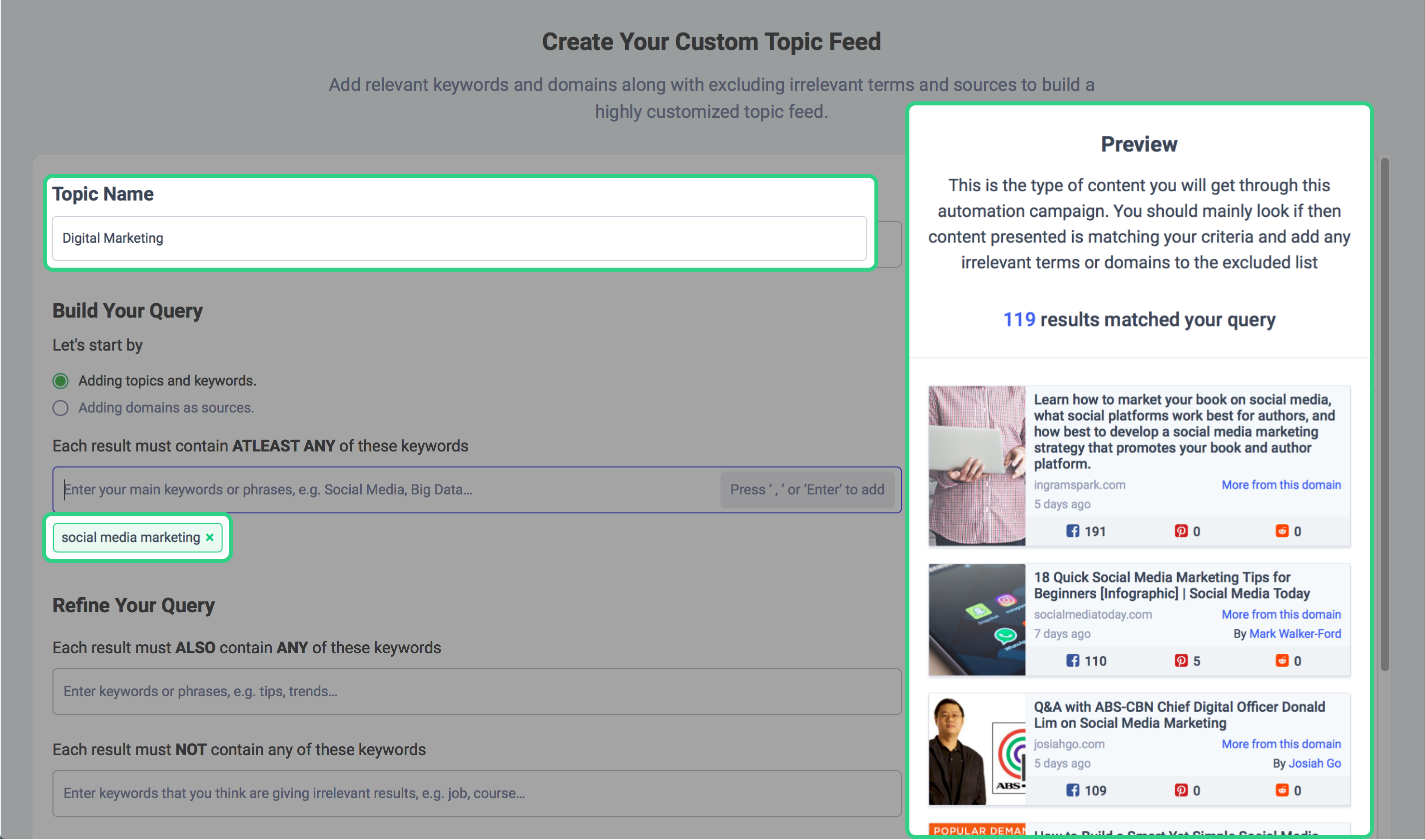Open author link Josiah Go
1425x840 pixels.
pyautogui.click(x=1315, y=764)
